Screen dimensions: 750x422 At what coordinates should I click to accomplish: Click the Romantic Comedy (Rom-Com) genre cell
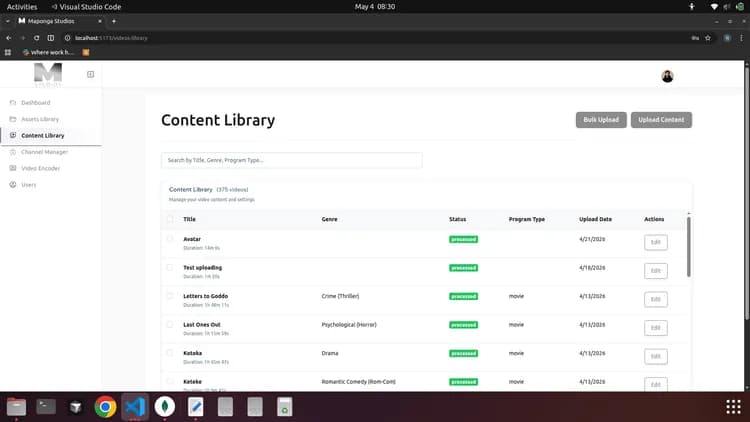pos(358,382)
